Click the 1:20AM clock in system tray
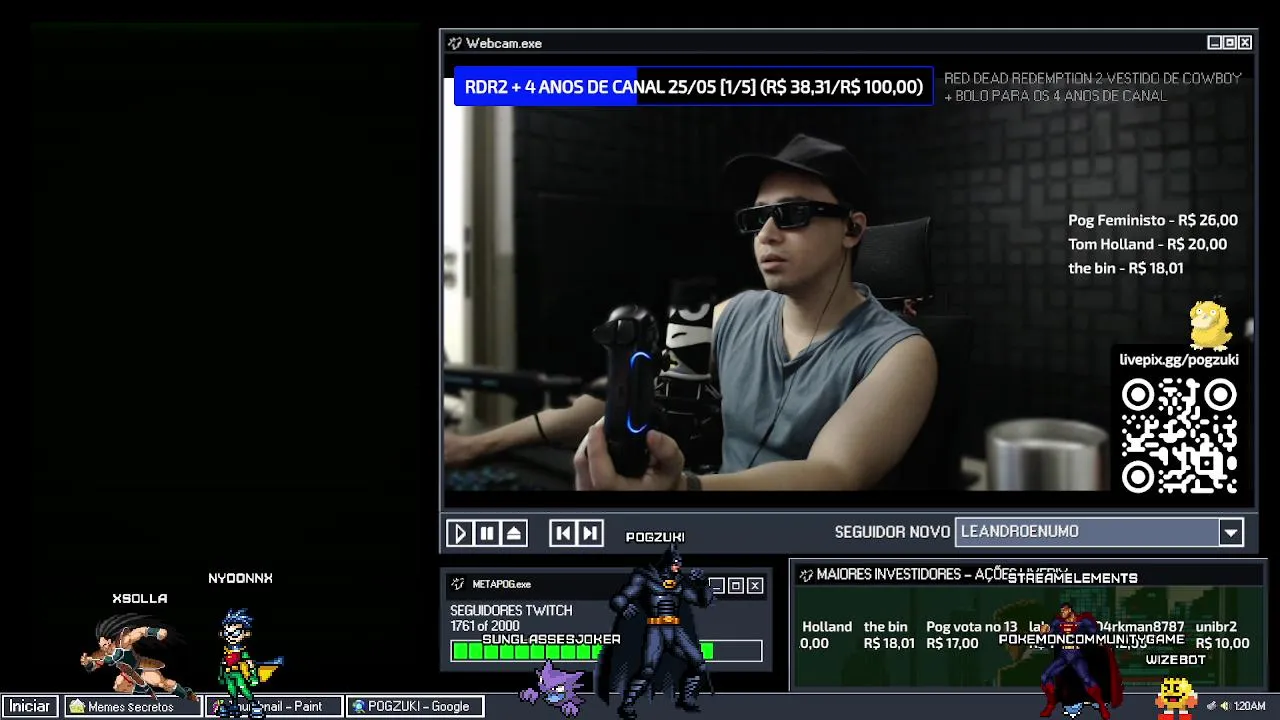This screenshot has height=720, width=1280. (x=1250, y=706)
